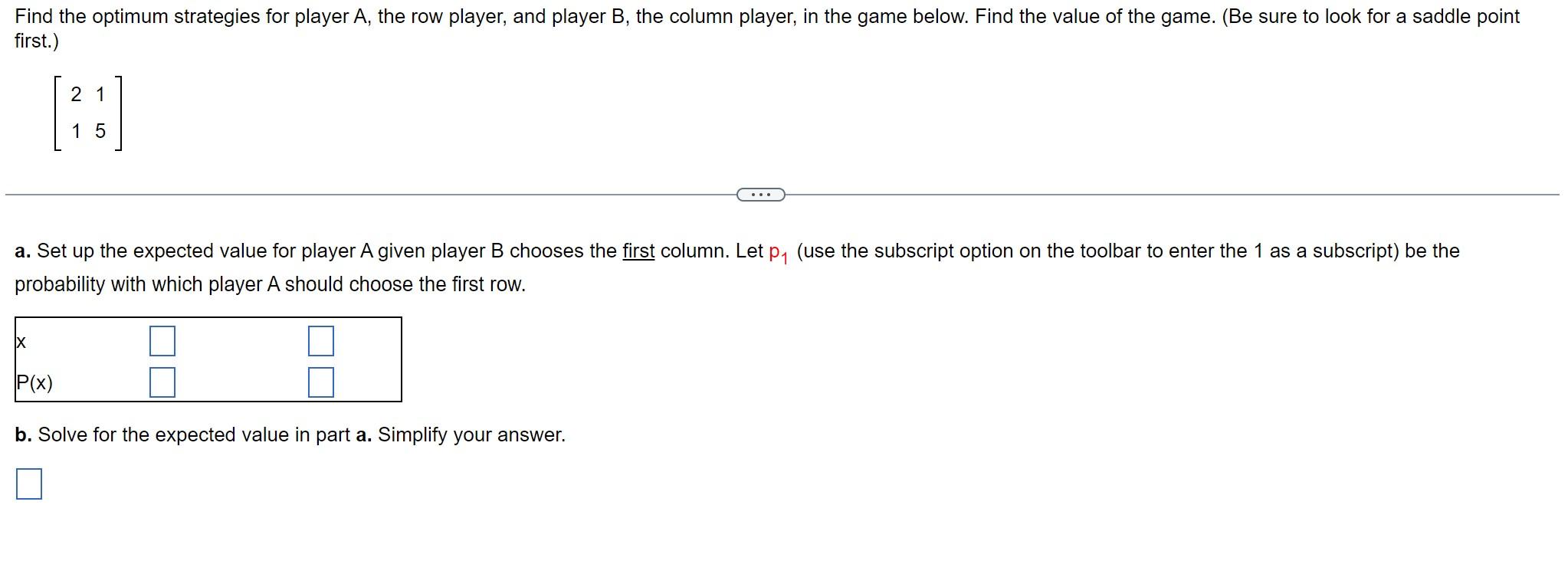The image size is (1568, 564).
Task: Select the x row label in the table
Action: (x=19, y=342)
